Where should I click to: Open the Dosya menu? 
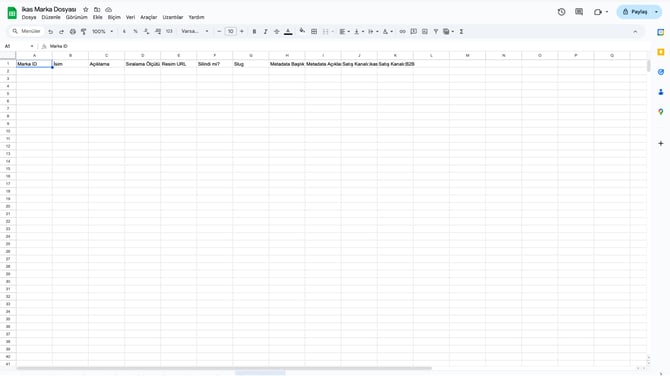pyautogui.click(x=29, y=18)
